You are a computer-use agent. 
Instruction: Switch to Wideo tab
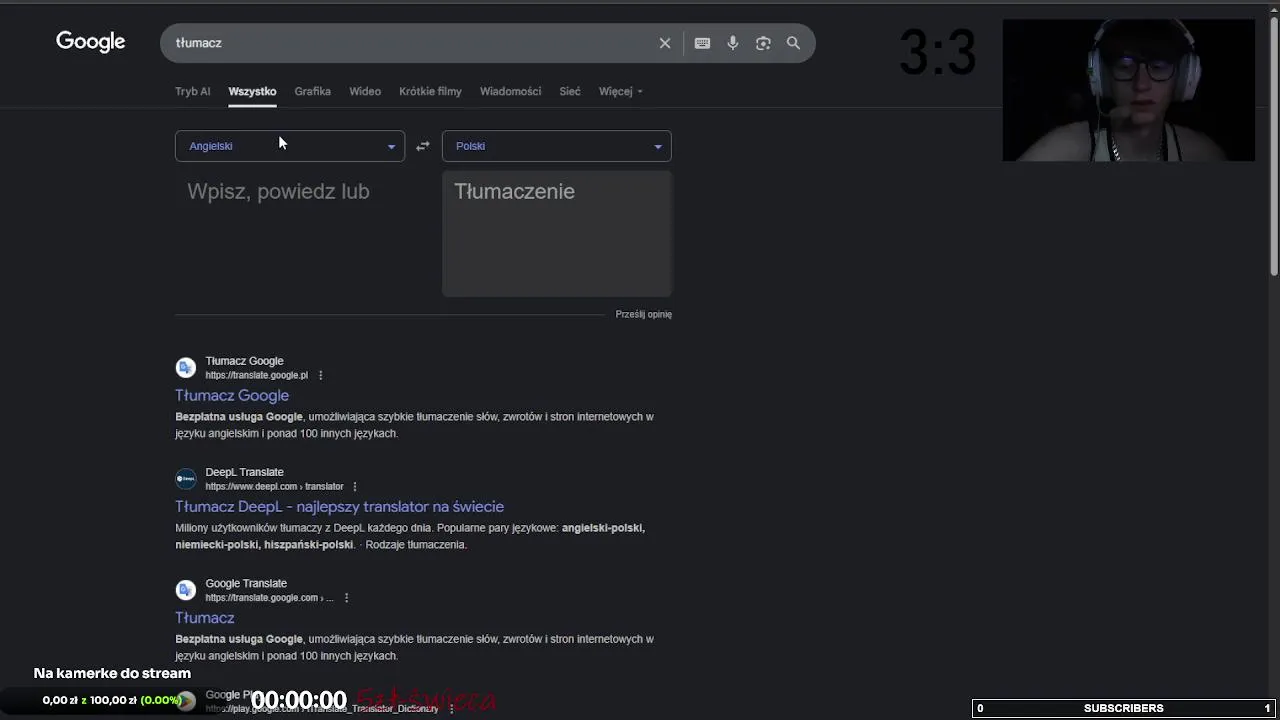pyautogui.click(x=365, y=91)
